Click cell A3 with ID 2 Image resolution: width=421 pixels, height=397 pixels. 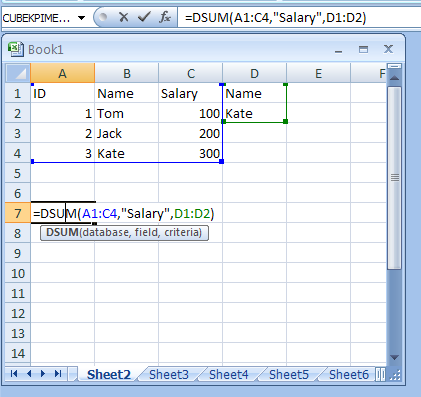[62, 133]
